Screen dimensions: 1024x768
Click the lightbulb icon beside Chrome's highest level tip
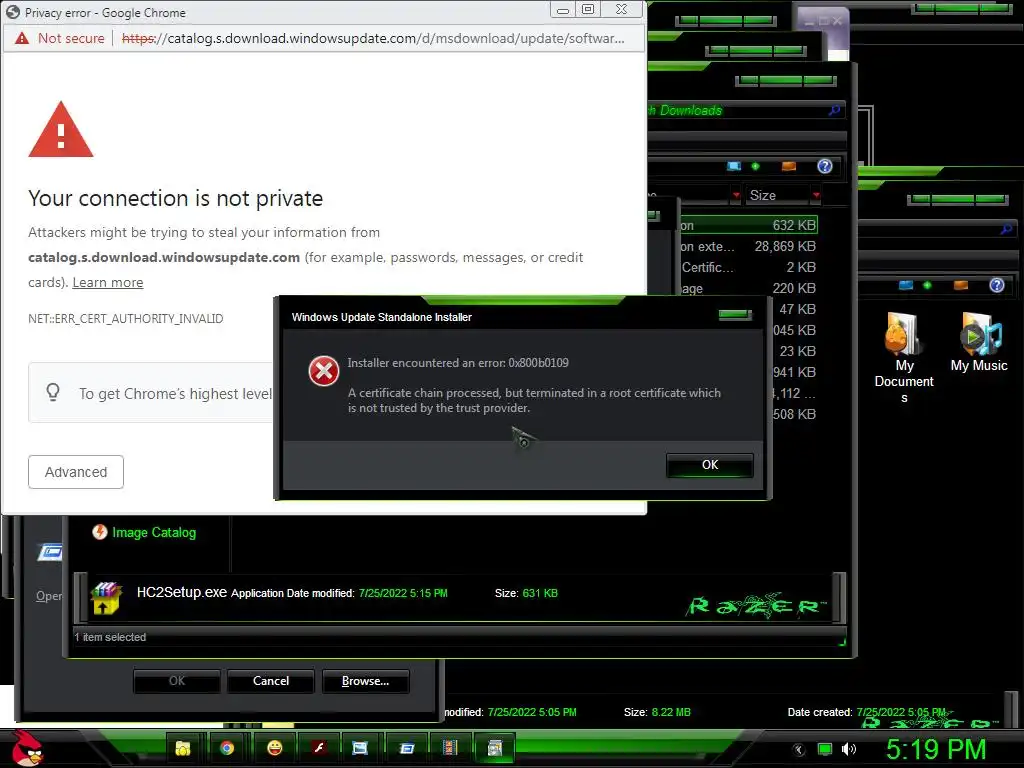pyautogui.click(x=53, y=392)
